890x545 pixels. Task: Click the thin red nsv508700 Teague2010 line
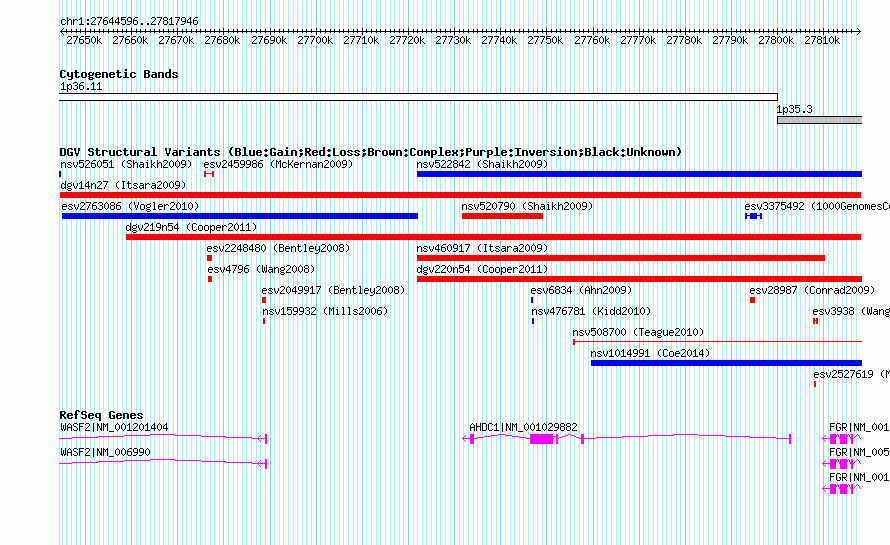pos(717,342)
